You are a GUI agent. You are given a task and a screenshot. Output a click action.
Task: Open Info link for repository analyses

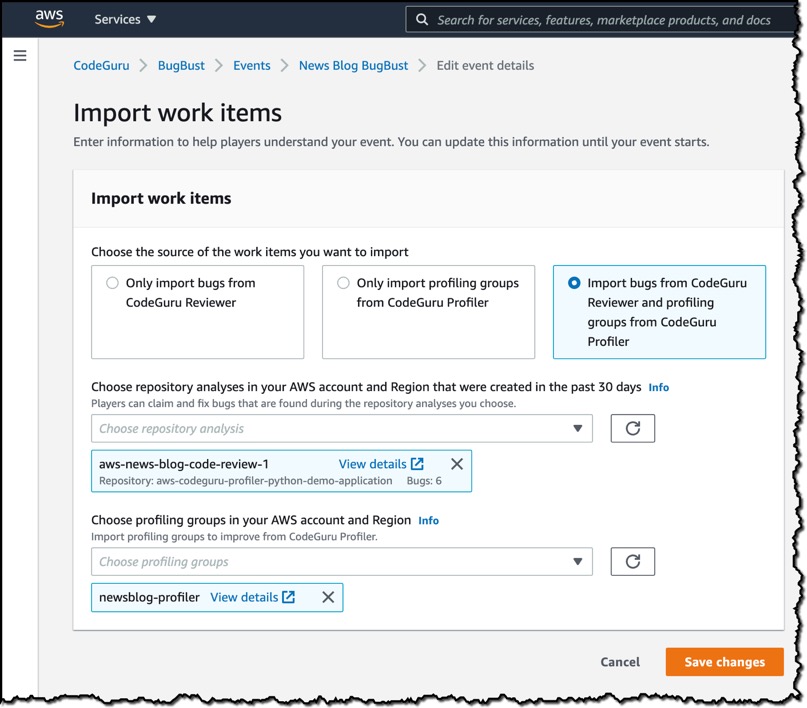[x=658, y=387]
